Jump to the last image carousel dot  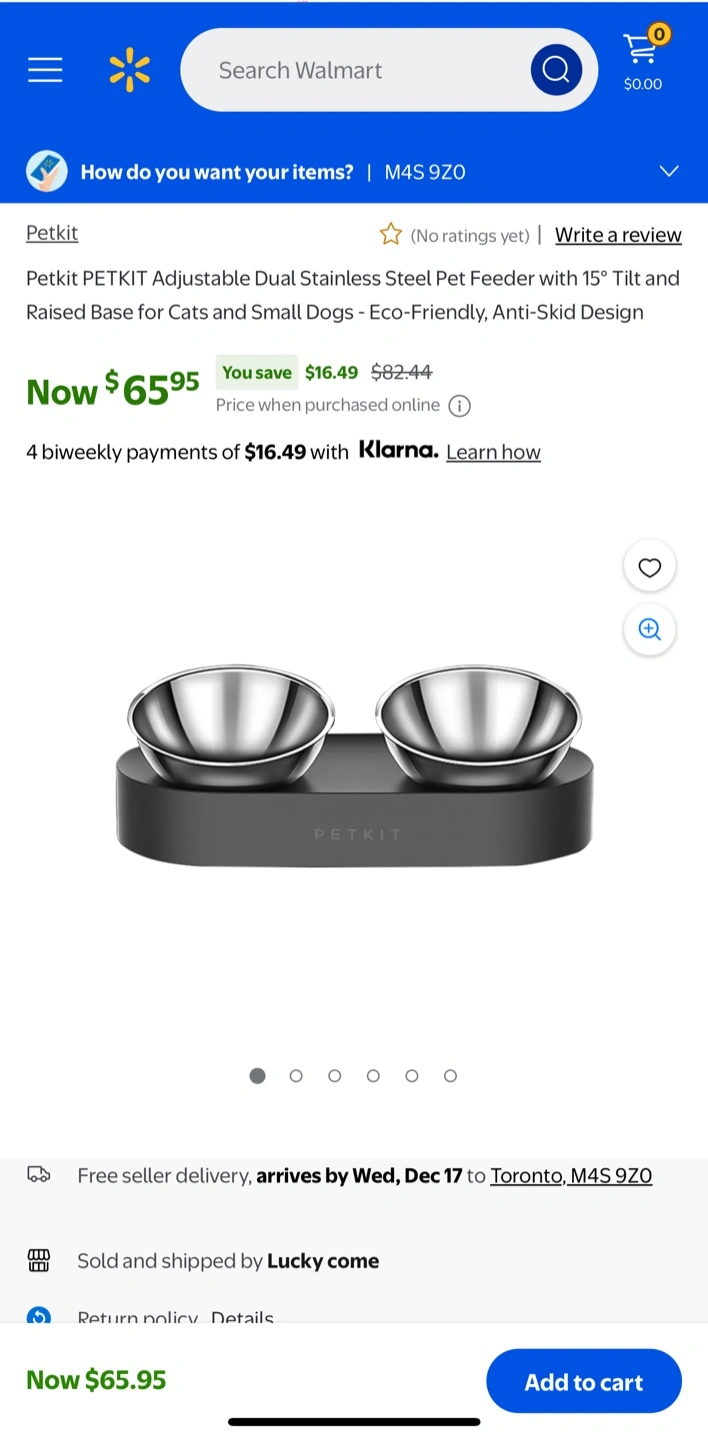point(450,1076)
